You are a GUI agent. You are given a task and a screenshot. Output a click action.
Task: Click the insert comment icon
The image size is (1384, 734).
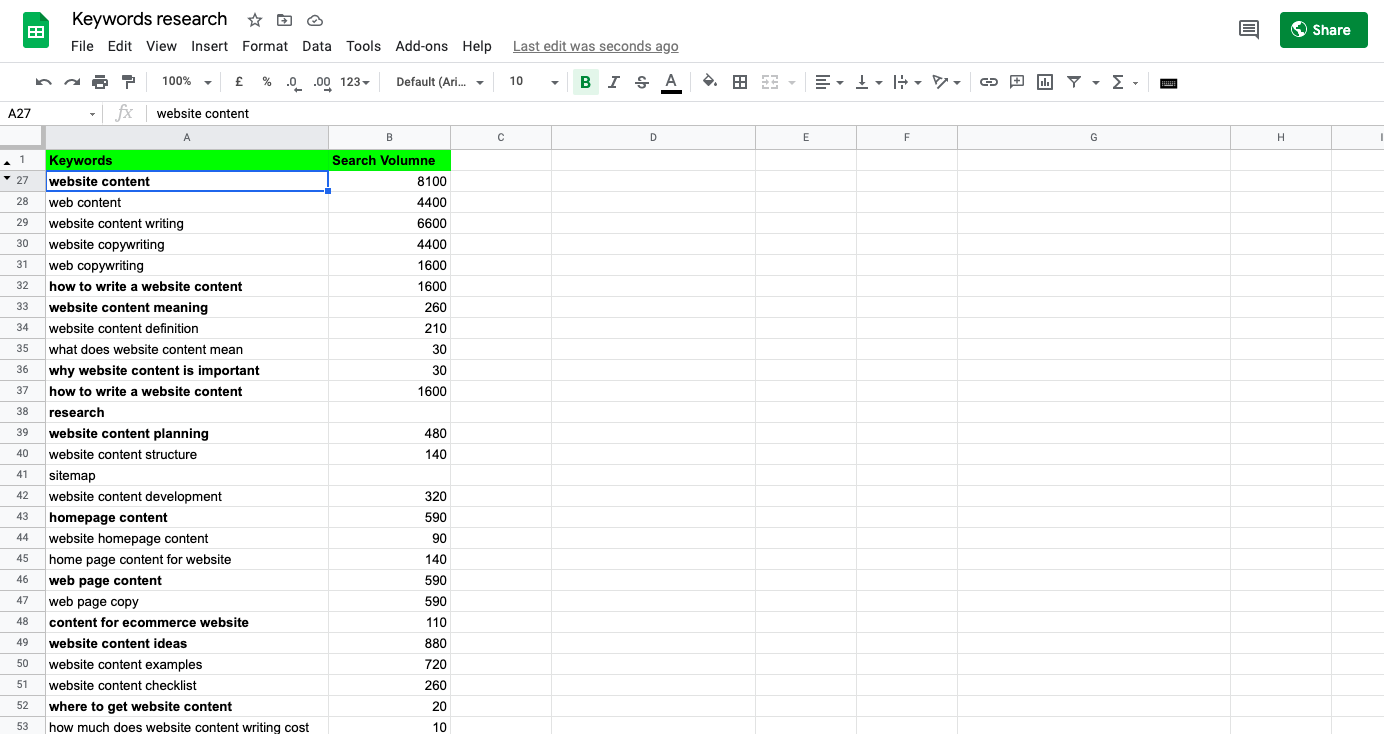click(x=1017, y=82)
